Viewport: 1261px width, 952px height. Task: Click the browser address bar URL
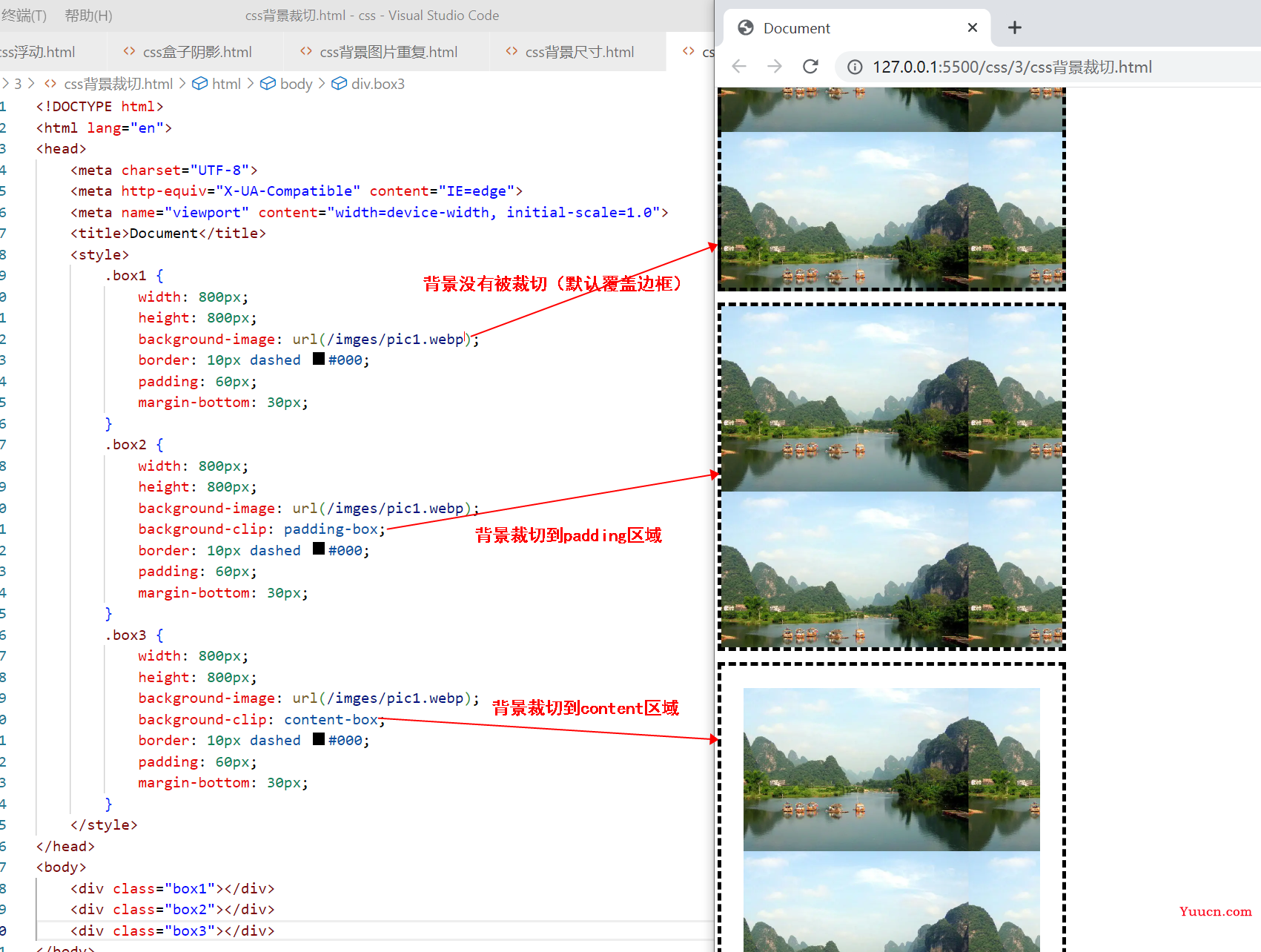tap(1012, 67)
